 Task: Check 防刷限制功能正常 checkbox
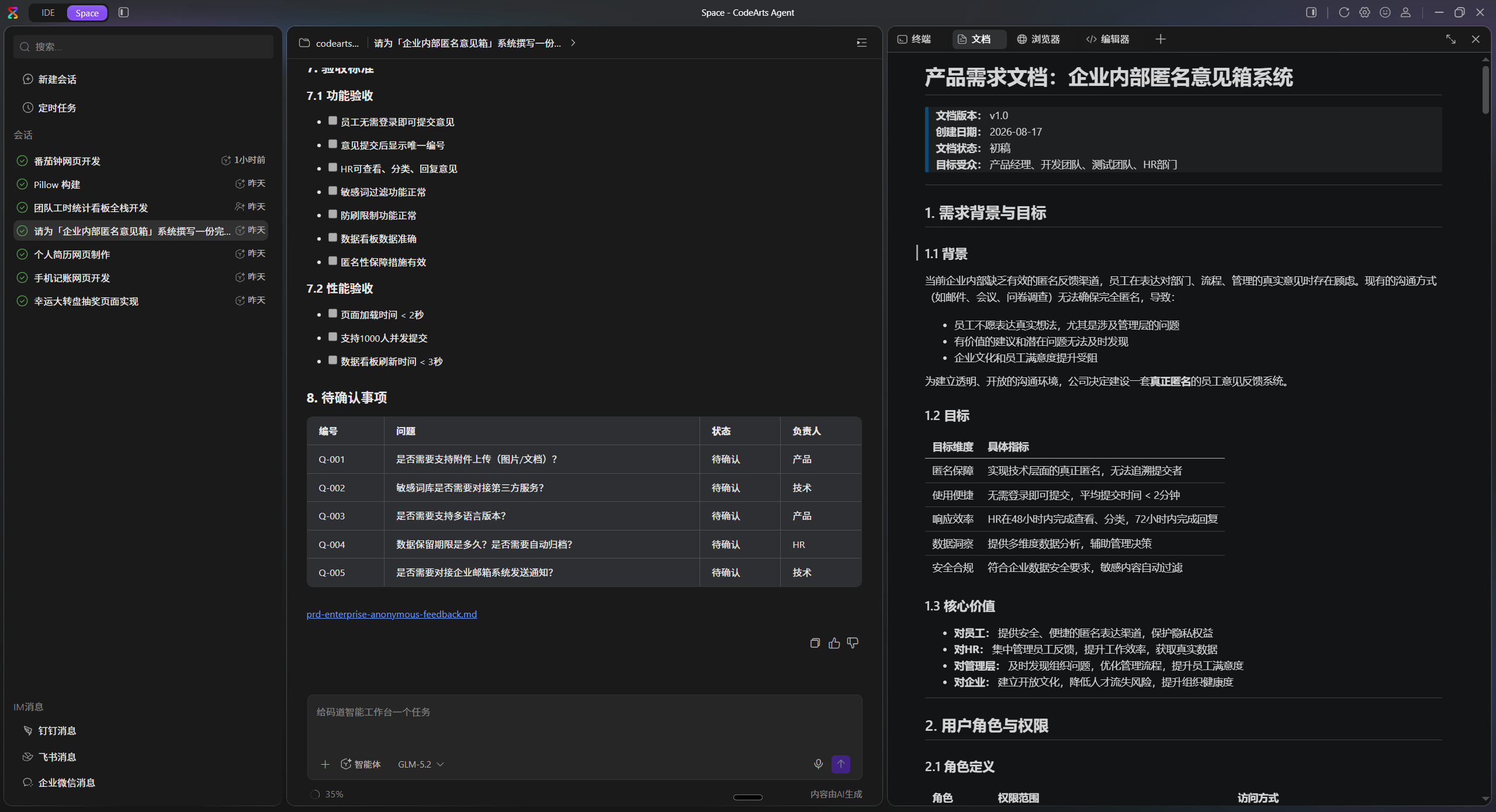coord(333,214)
